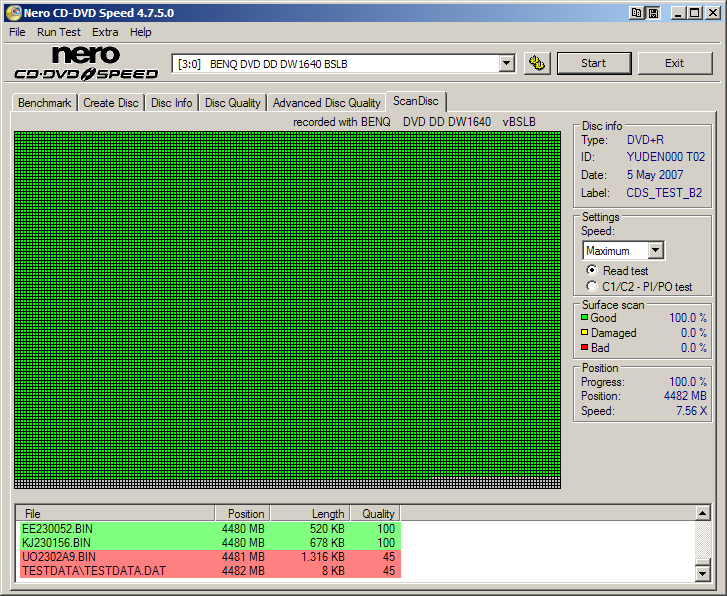Click the Length column header
727x596 pixels.
[x=310, y=513]
